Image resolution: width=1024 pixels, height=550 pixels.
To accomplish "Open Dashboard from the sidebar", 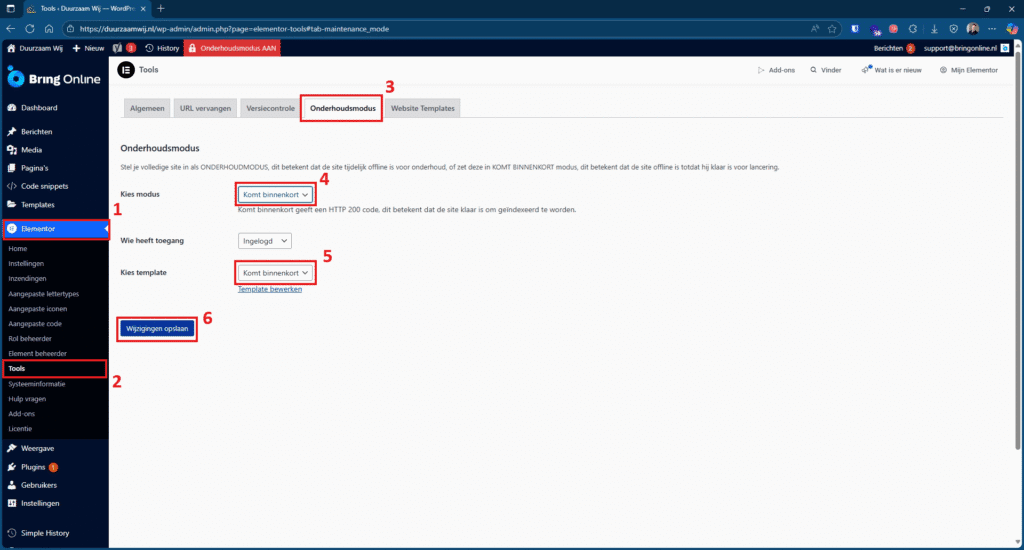I will [39, 107].
